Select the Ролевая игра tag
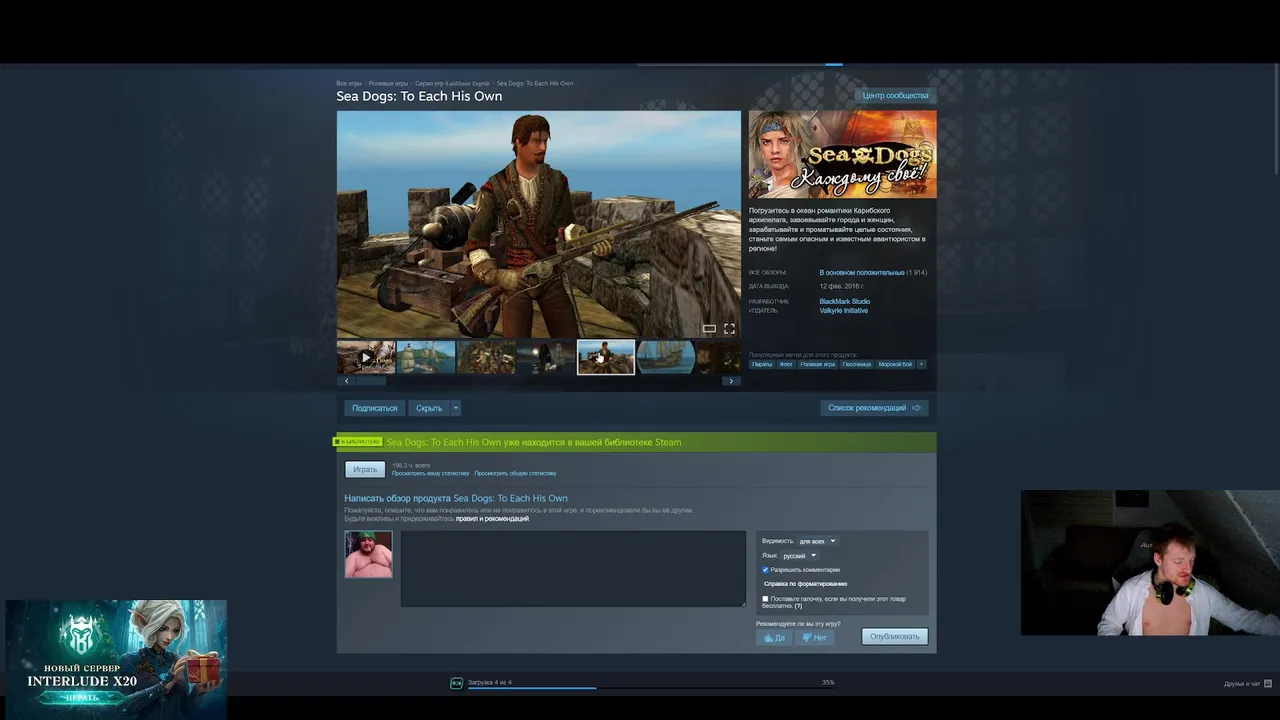Image resolution: width=1280 pixels, height=720 pixels. coord(817,364)
